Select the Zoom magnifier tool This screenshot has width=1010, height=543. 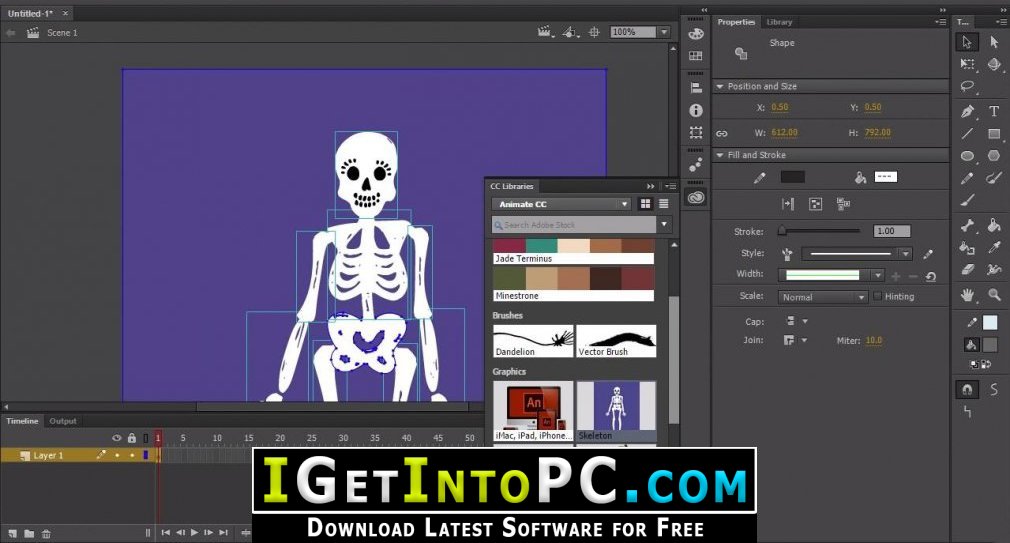coord(994,295)
